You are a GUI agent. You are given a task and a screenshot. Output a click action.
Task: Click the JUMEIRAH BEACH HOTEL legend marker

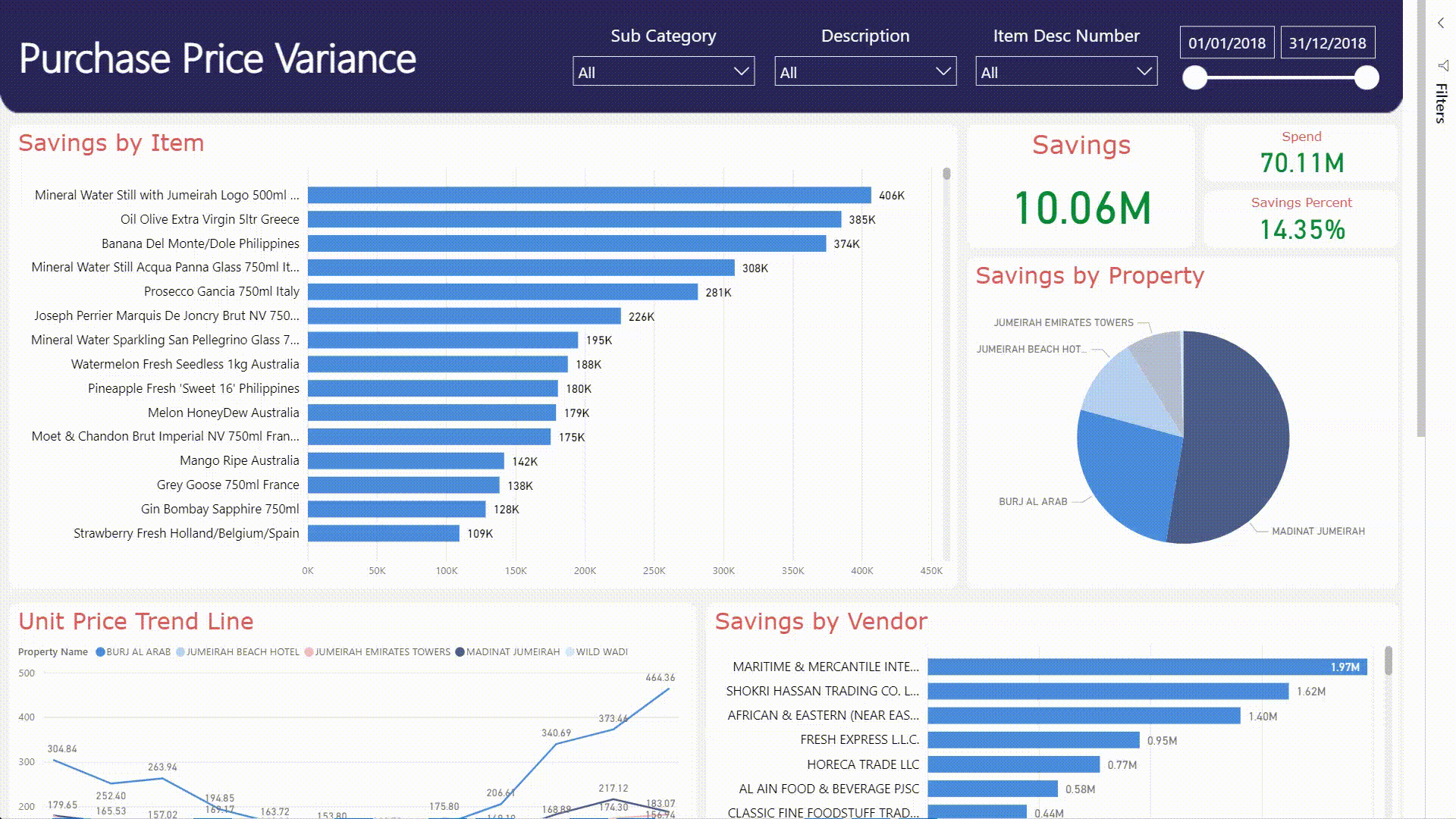tap(180, 652)
